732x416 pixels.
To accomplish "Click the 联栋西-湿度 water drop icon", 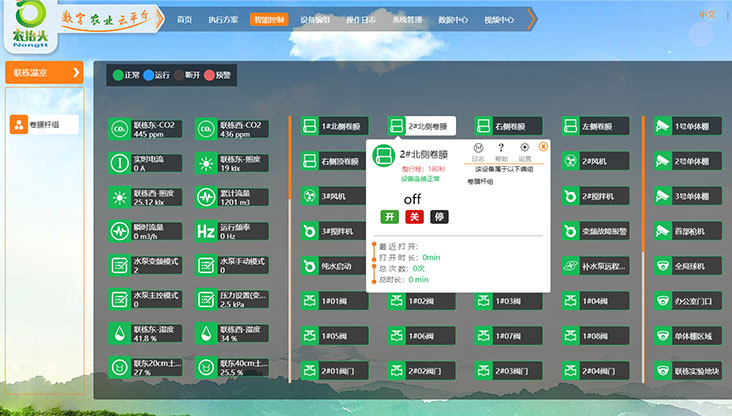I will 205,333.
